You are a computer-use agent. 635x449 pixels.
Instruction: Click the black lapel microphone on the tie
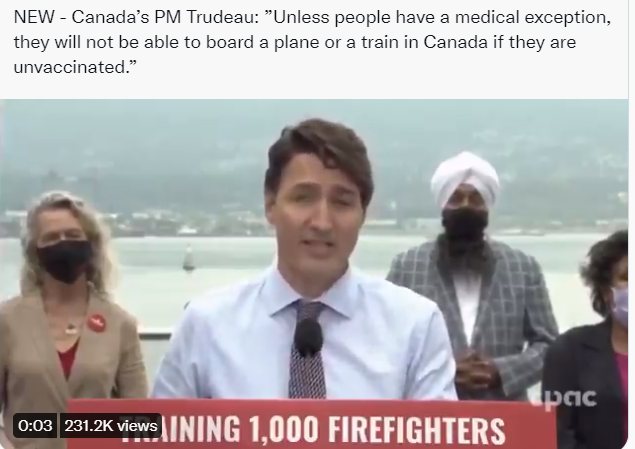click(x=308, y=337)
